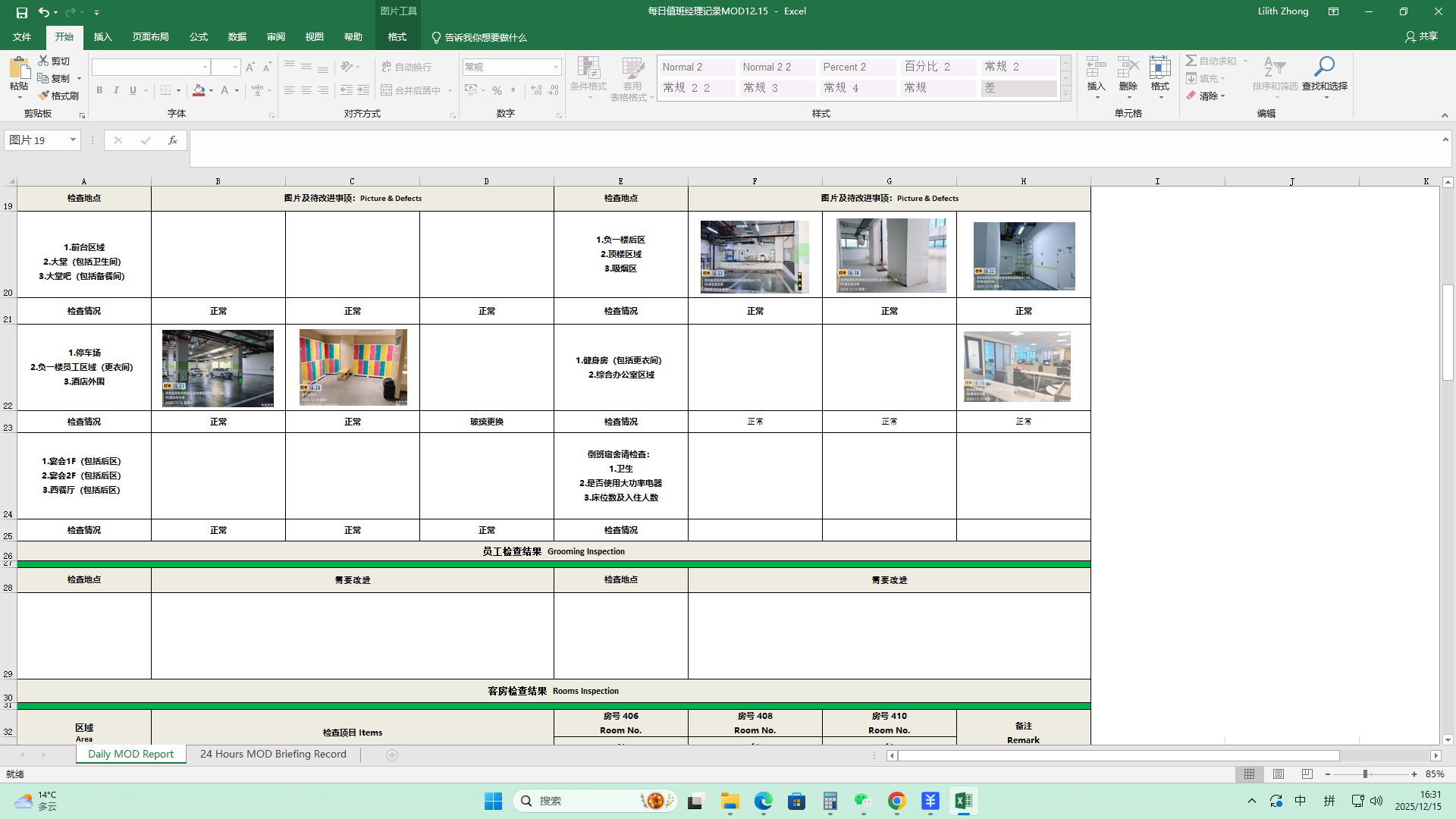The width and height of the screenshot is (1456, 819).
Task: Click the Save icon in title bar
Action: click(22, 12)
